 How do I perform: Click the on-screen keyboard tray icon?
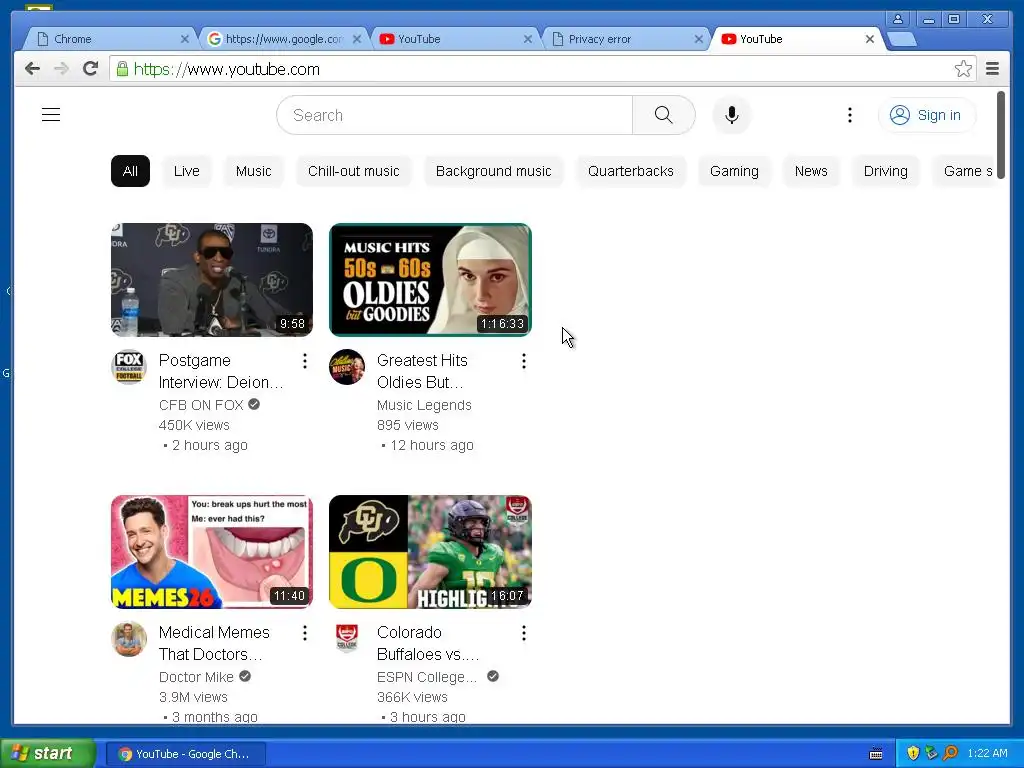(x=876, y=754)
